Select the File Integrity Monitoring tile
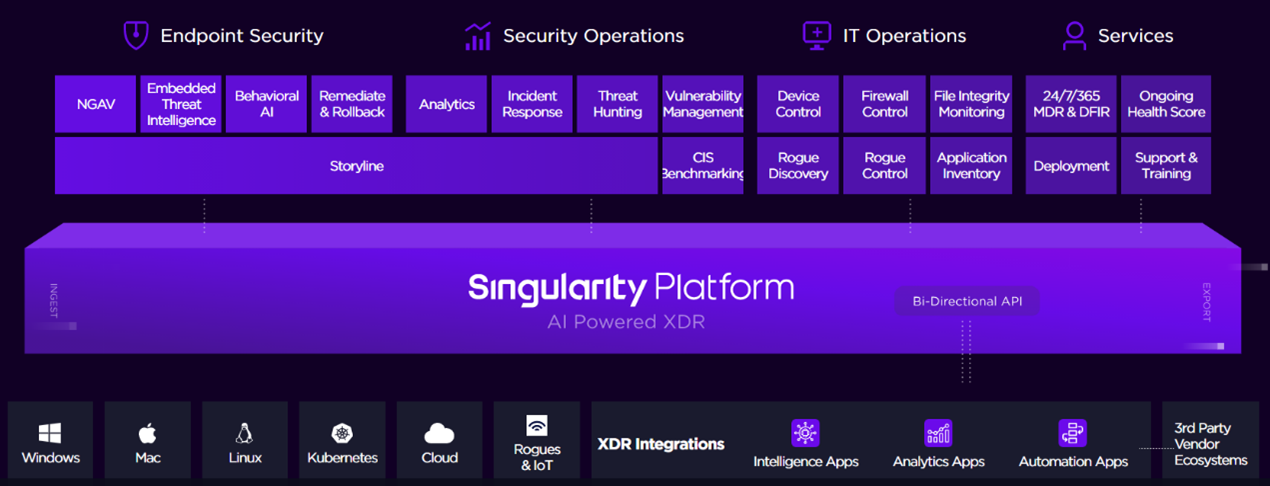Image resolution: width=1270 pixels, height=486 pixels. 971,104
